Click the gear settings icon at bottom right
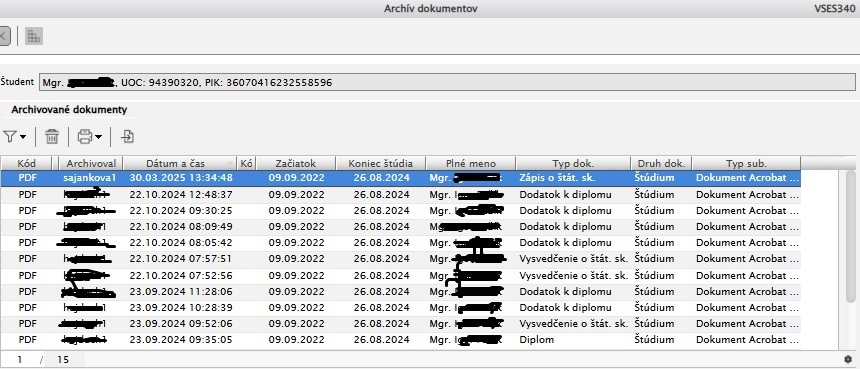 click(848, 359)
